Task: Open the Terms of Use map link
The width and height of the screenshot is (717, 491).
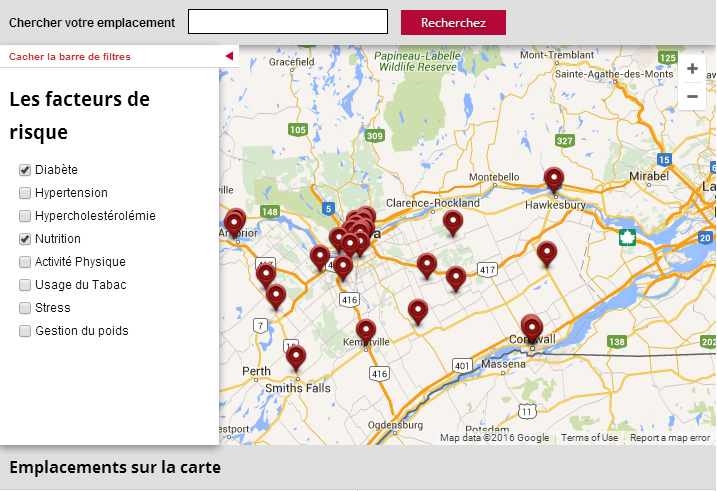Action: [589, 438]
